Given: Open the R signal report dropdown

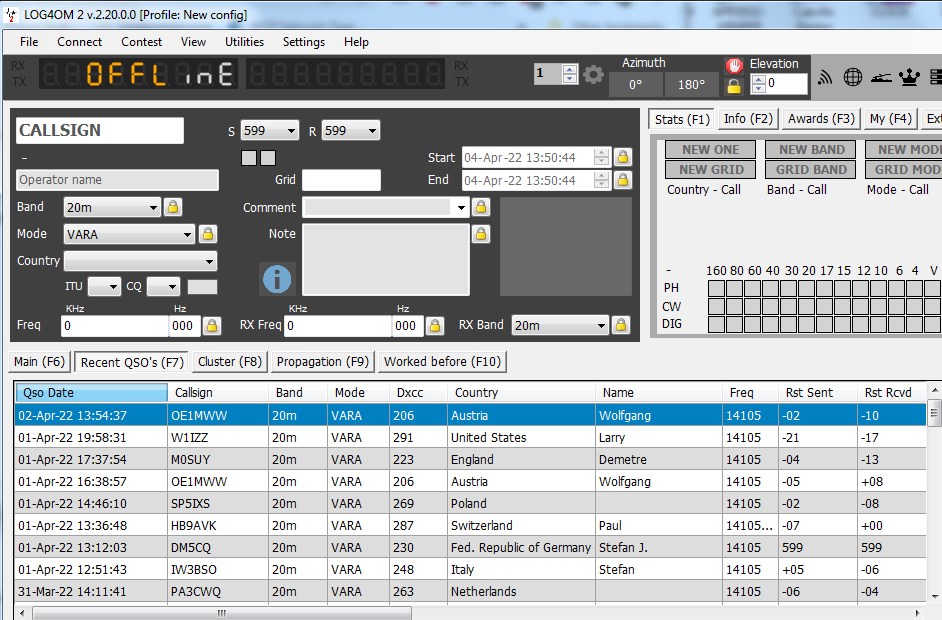Looking at the screenshot, I should coord(372,131).
